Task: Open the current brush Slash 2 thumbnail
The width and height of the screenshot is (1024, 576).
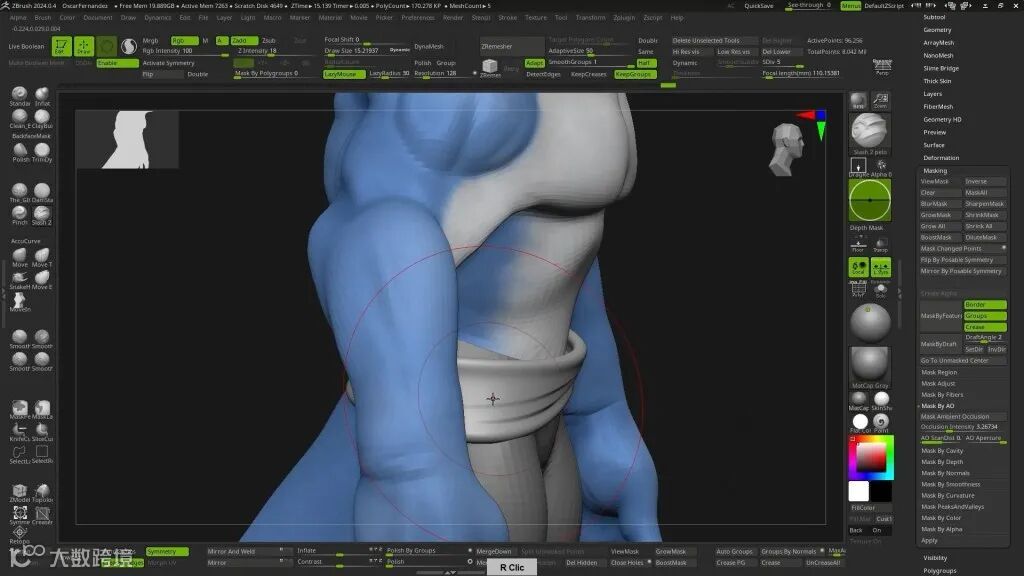Action: 869,131
